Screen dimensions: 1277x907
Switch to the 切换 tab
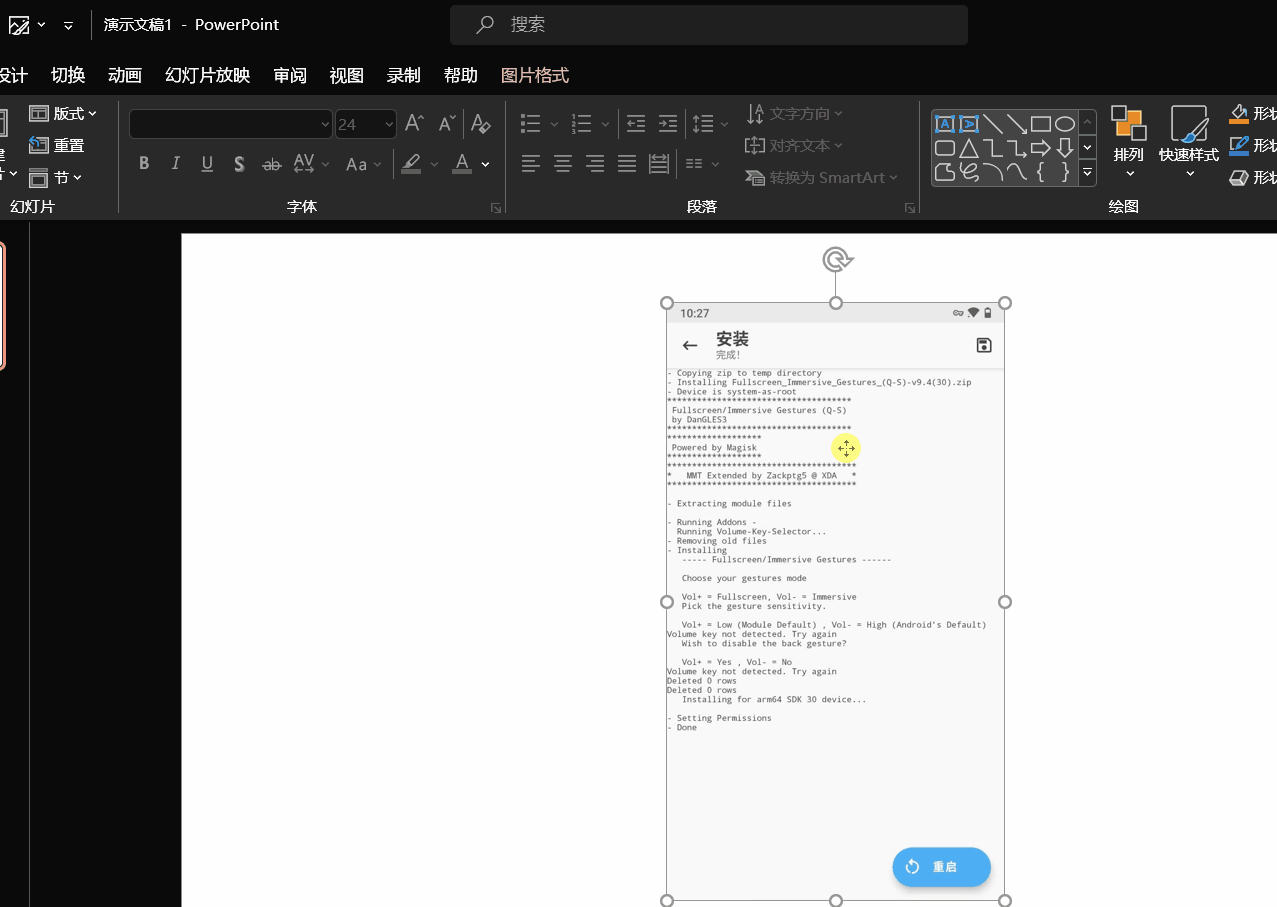(68, 75)
